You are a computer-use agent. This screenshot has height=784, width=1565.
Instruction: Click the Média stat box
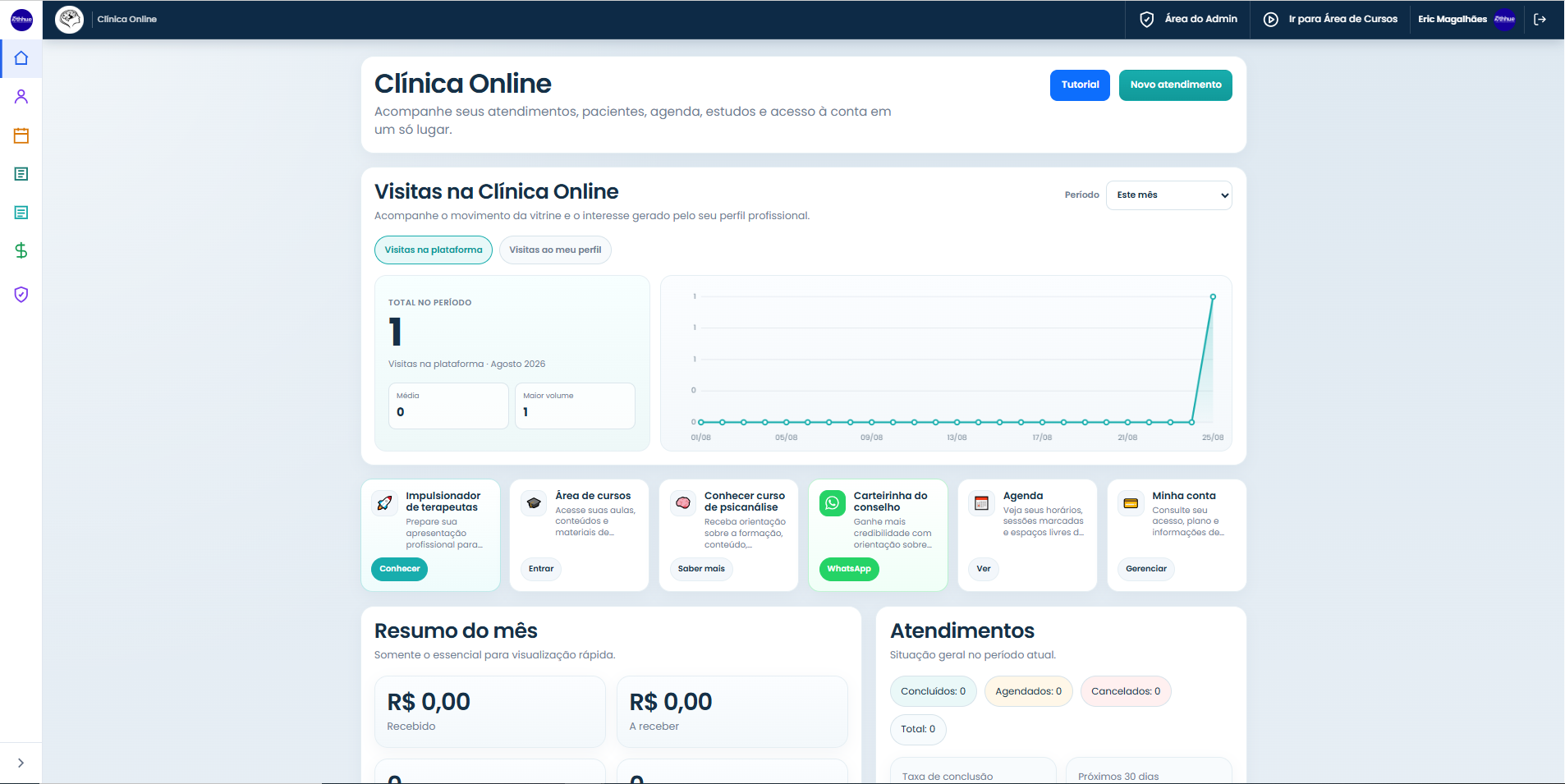(448, 406)
